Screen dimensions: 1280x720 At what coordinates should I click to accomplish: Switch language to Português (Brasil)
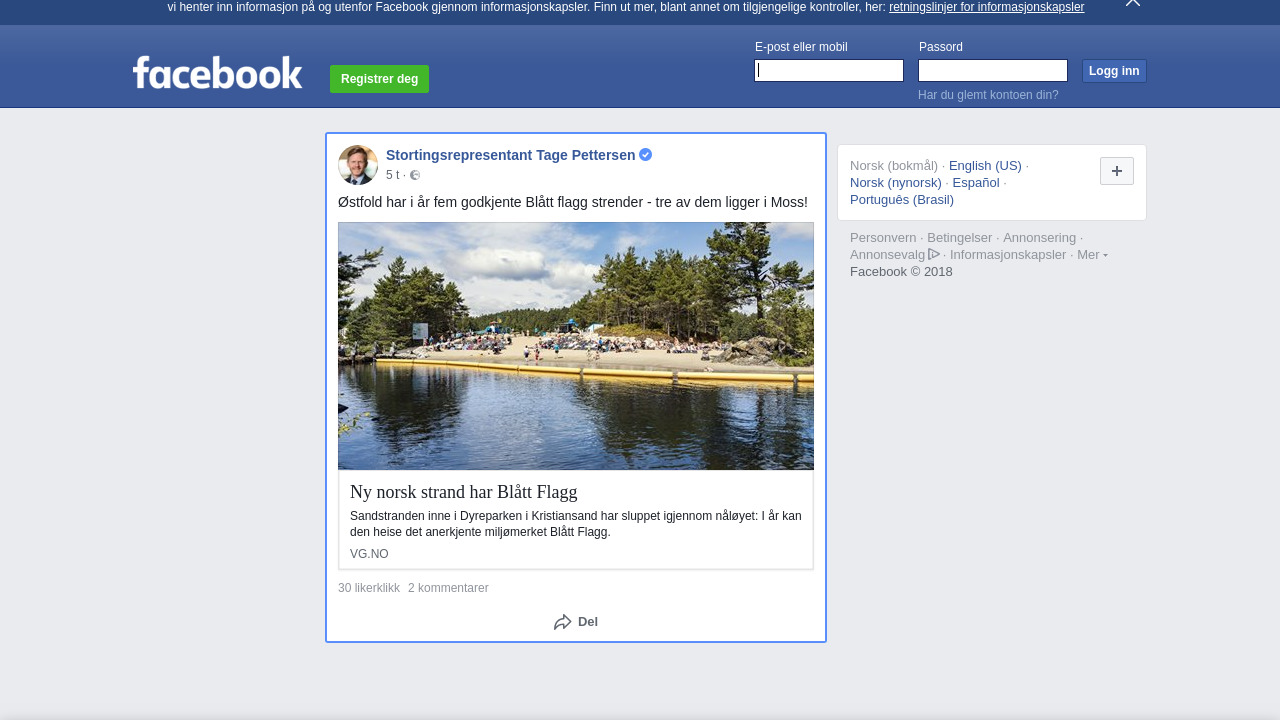point(902,200)
